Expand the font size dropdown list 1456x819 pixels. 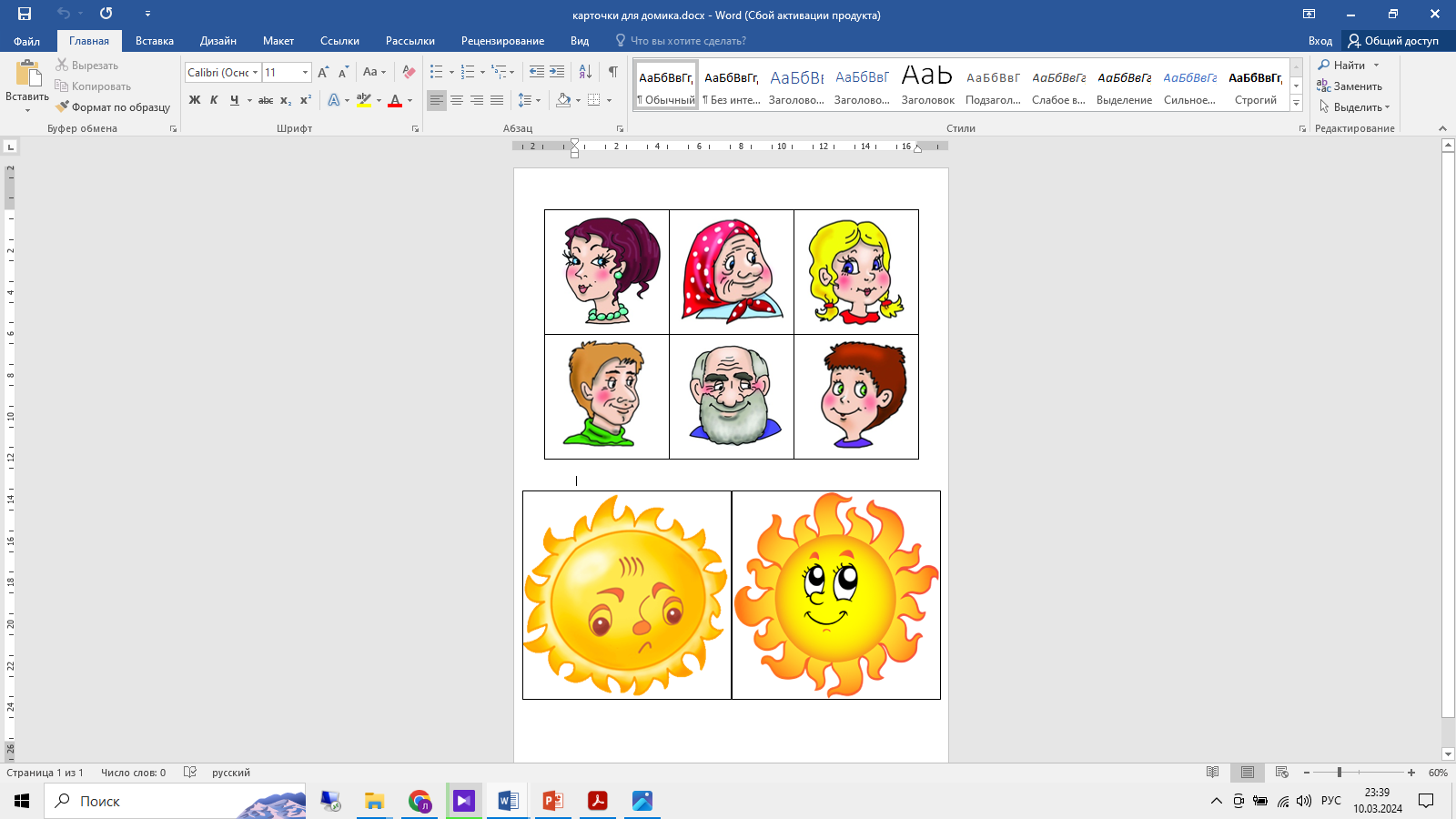point(305,73)
